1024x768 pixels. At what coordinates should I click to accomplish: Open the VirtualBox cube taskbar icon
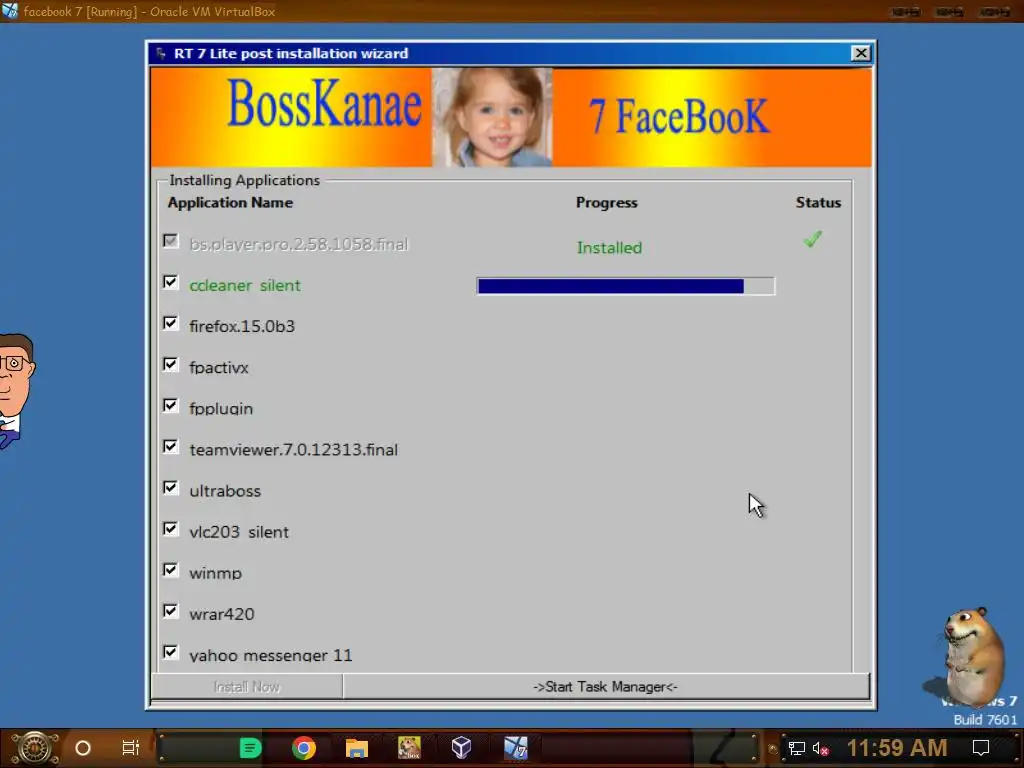coord(462,748)
